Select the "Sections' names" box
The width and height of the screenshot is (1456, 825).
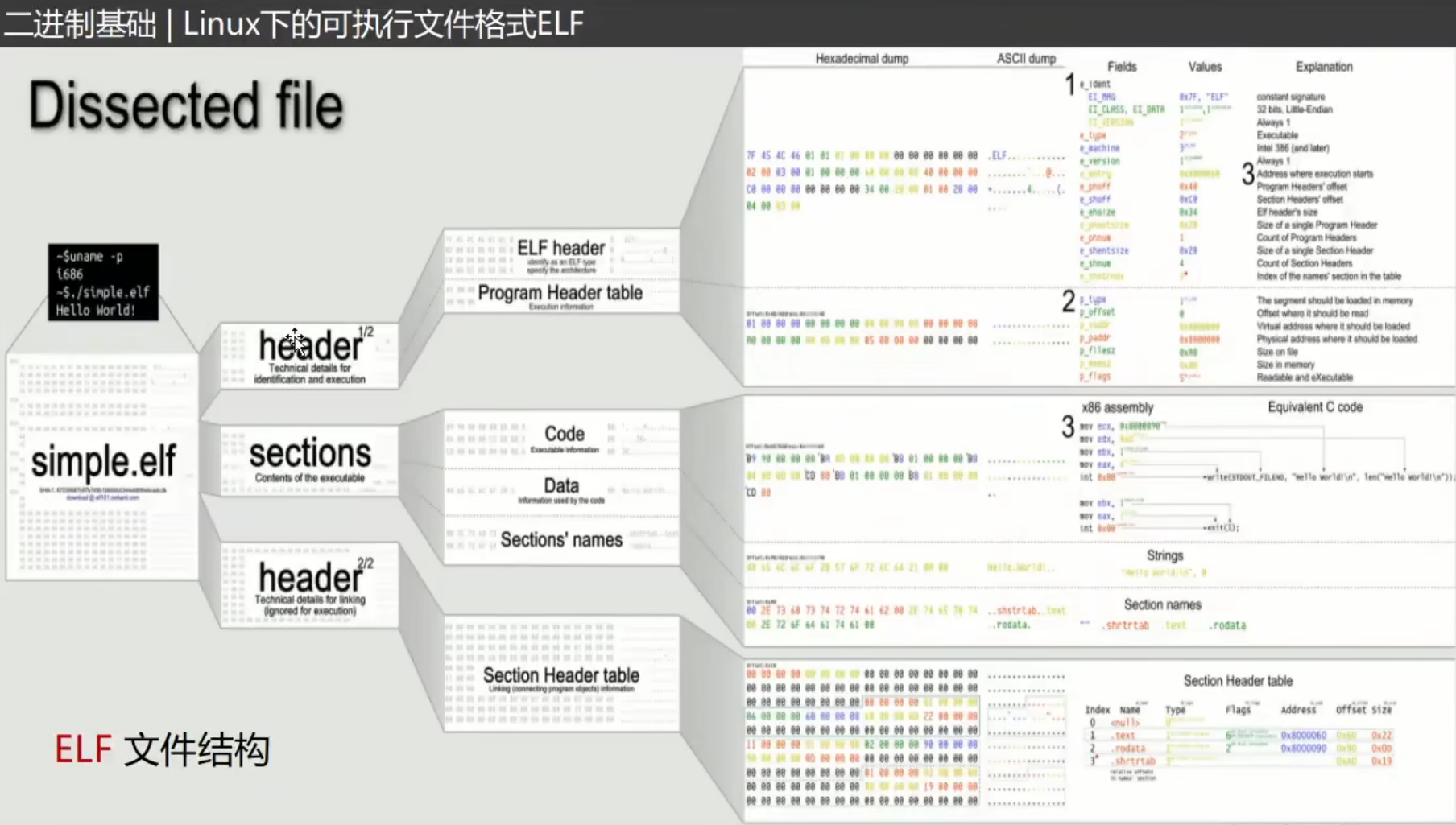click(561, 539)
